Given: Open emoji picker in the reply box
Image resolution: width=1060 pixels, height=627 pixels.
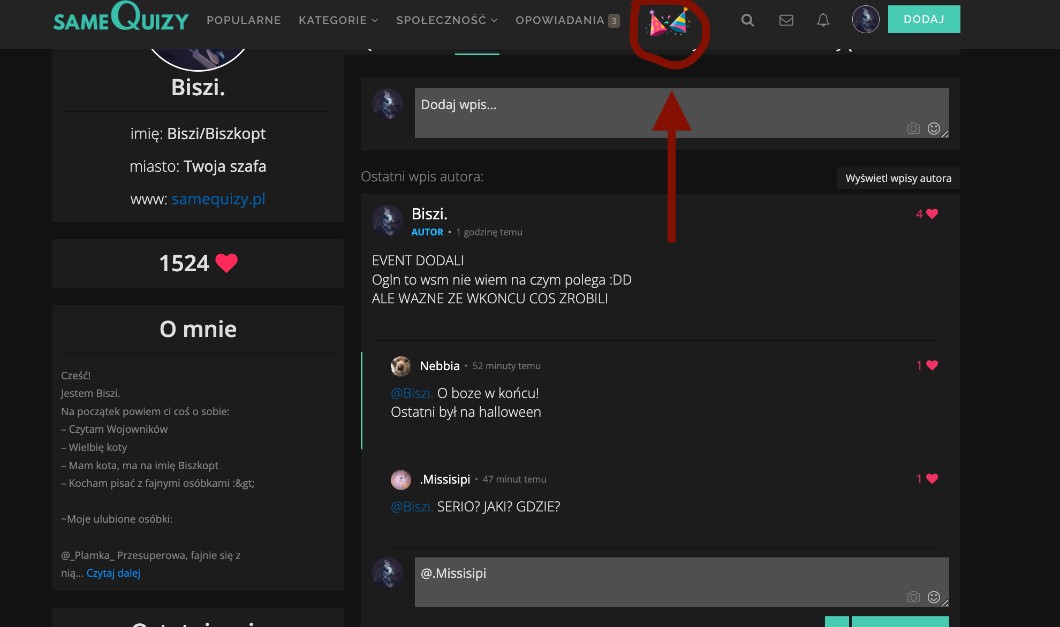Looking at the screenshot, I should 934,597.
